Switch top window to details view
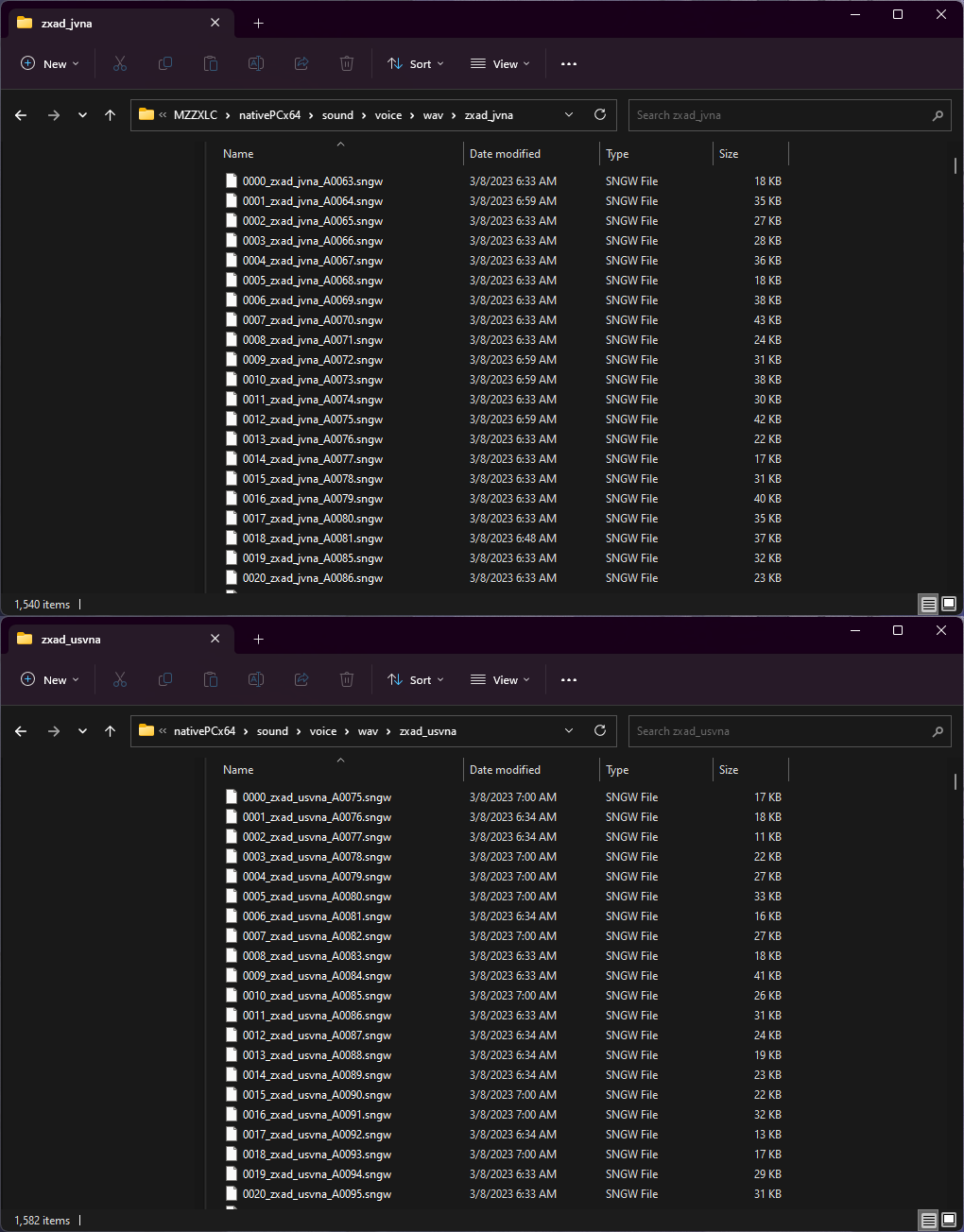Screen dimensions: 964x1232 pyautogui.click(x=928, y=603)
